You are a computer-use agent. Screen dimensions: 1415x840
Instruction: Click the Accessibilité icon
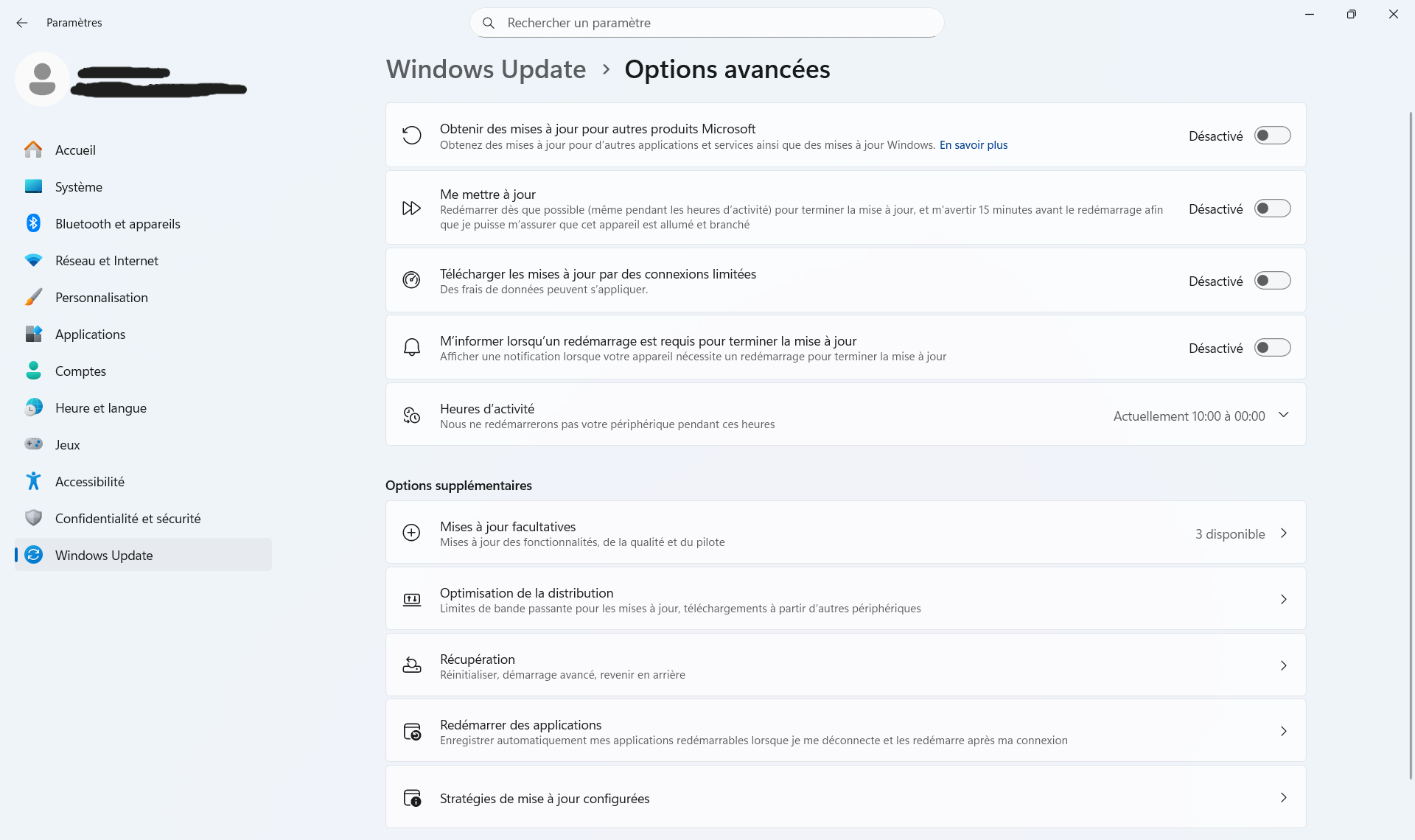click(x=34, y=481)
